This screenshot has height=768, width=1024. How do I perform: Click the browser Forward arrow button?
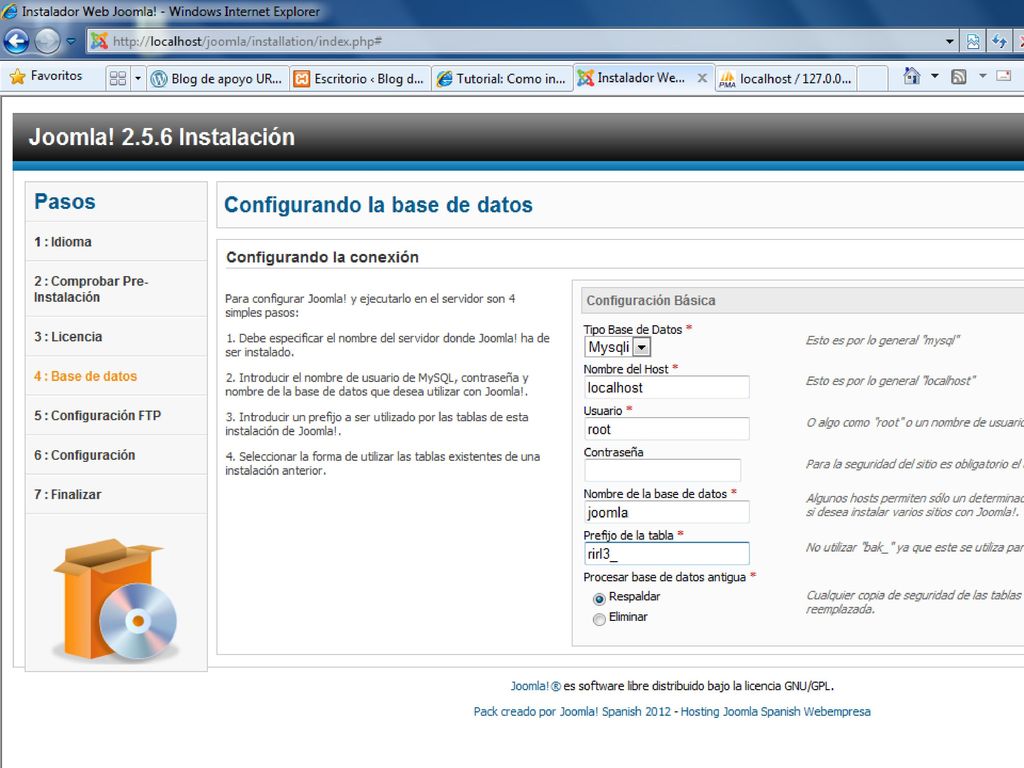(47, 41)
